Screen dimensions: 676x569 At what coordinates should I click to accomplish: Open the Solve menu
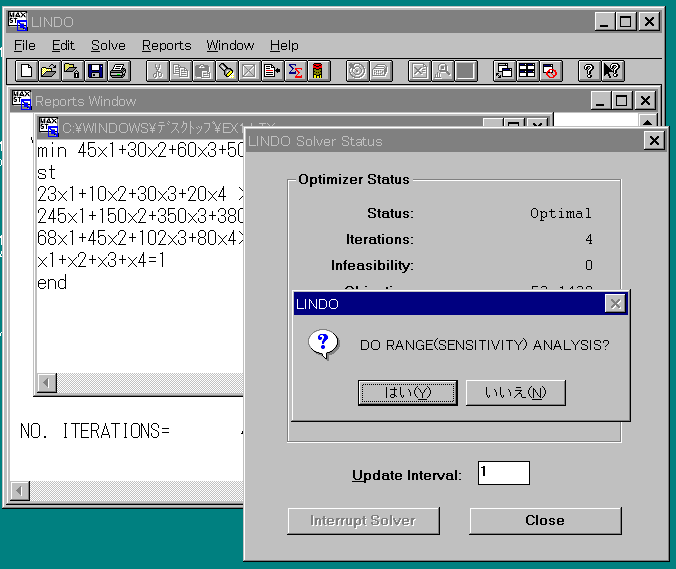click(x=108, y=45)
